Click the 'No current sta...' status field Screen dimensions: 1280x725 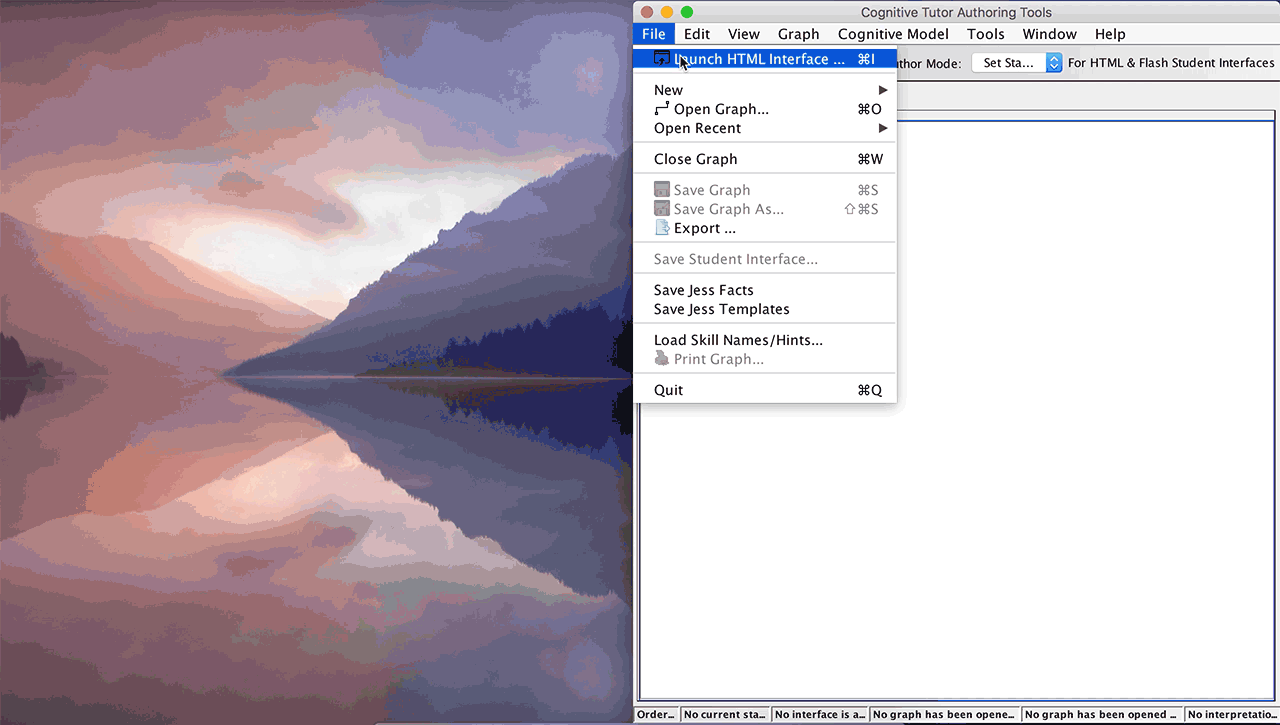pyautogui.click(x=725, y=715)
